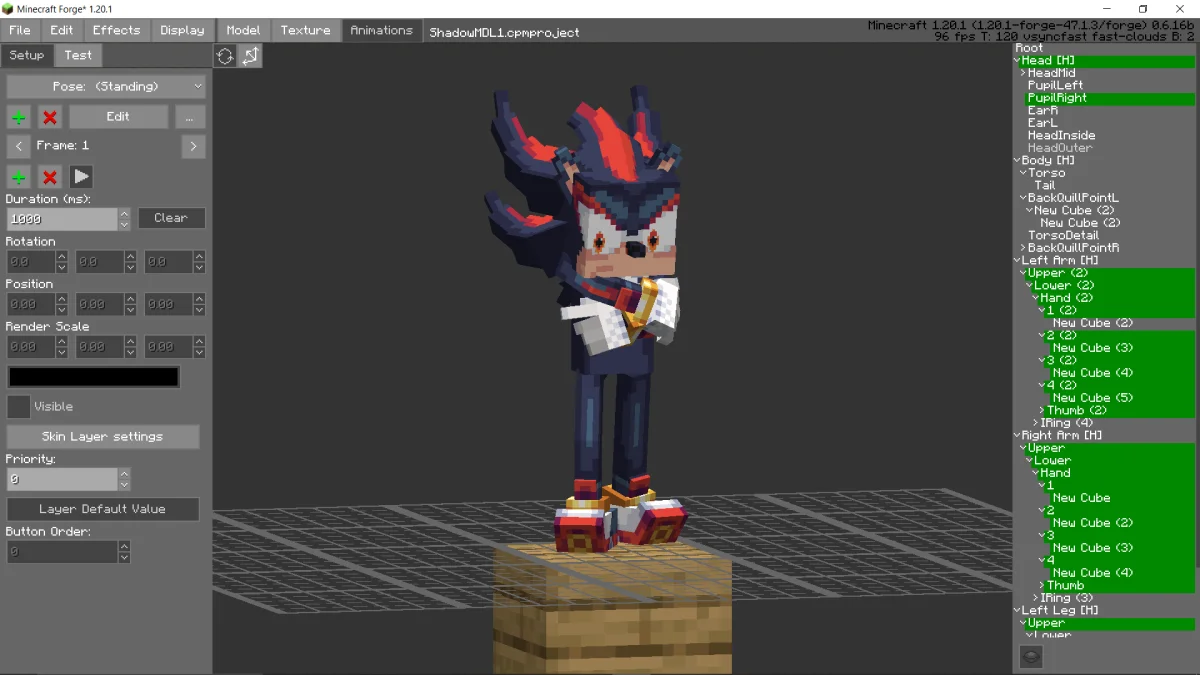
Task: Open the Edit menu in menu bar
Action: [x=62, y=30]
